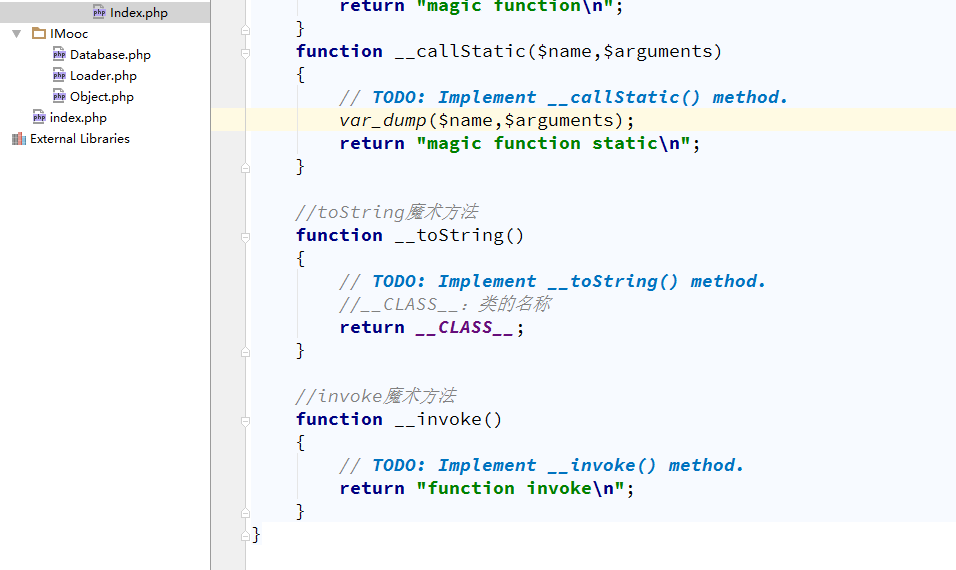Click fold-end marker below "magic function\n" return

pos(245,30)
